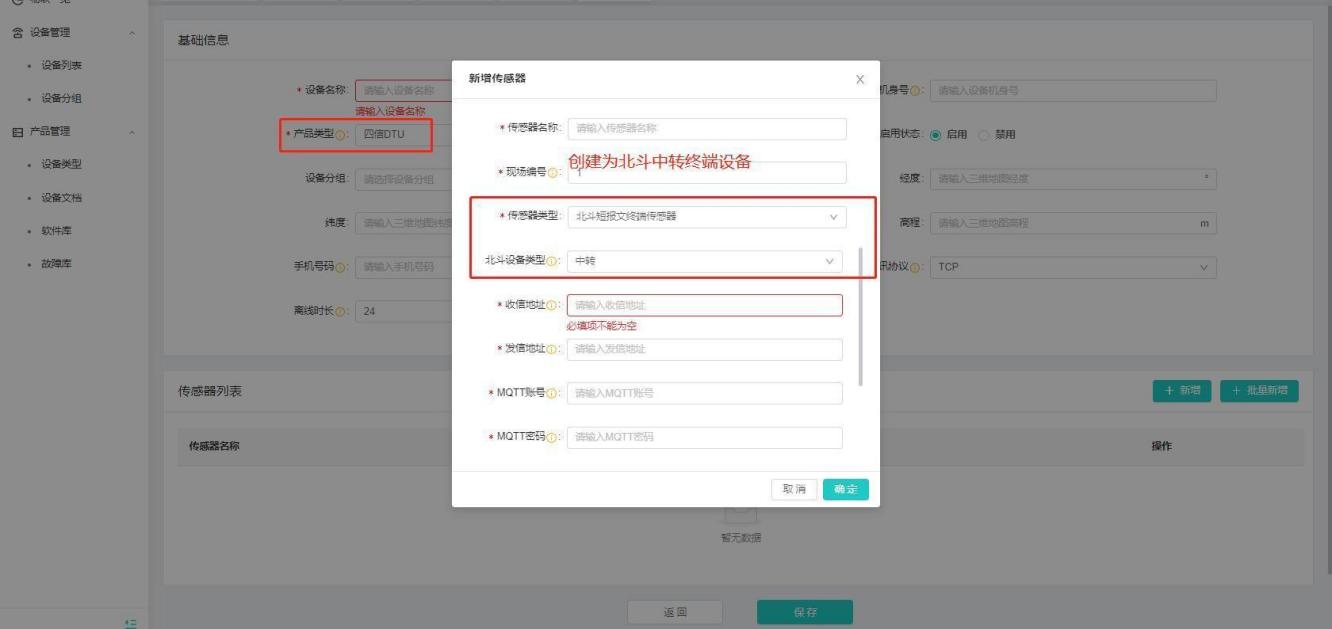
Task: Go to 软件库 in sidebar
Action: [x=56, y=231]
